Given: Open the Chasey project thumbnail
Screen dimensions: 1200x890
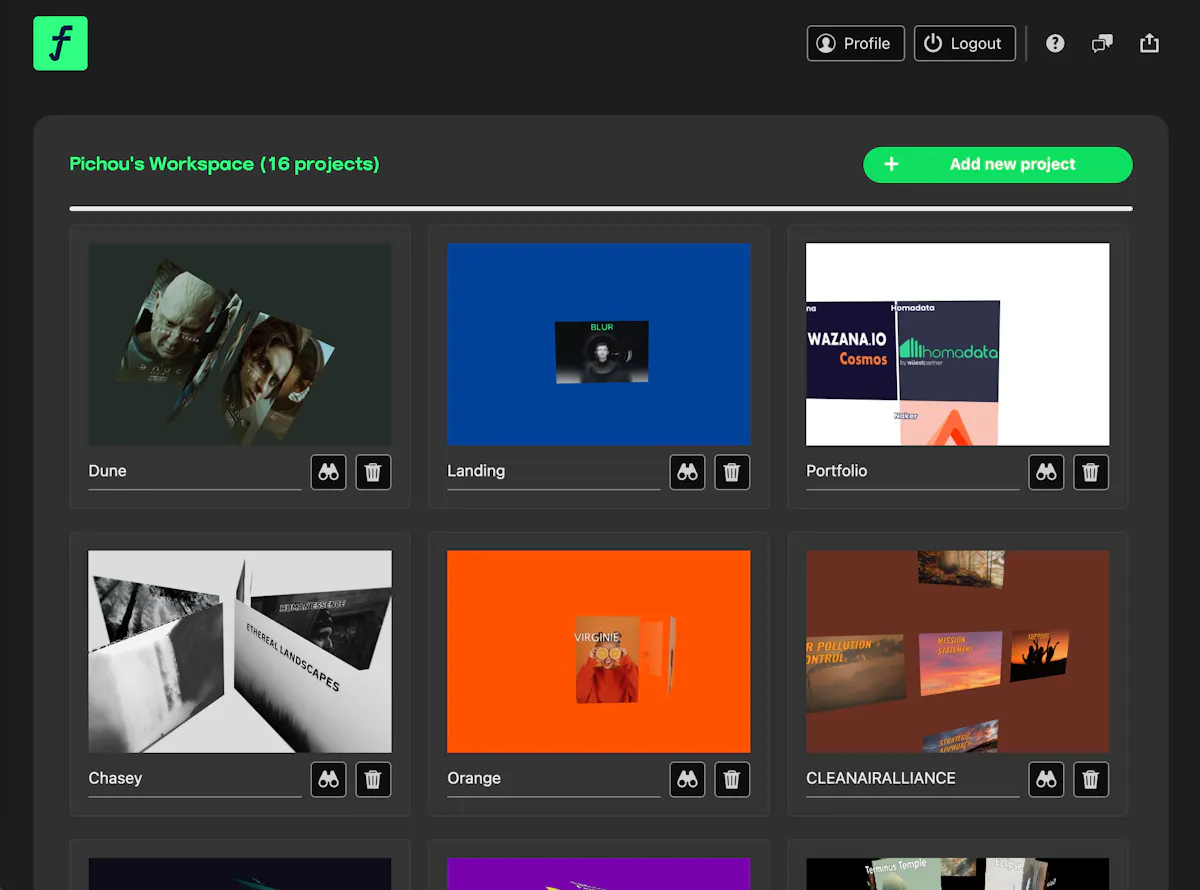Looking at the screenshot, I should (x=240, y=651).
